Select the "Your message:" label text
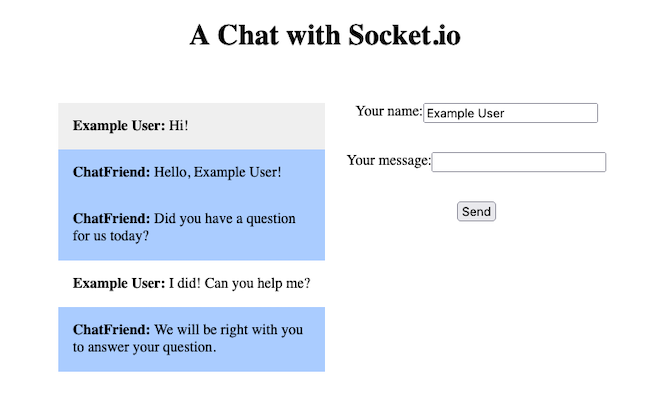Viewport: 650px width, 410px height. pyautogui.click(x=389, y=160)
